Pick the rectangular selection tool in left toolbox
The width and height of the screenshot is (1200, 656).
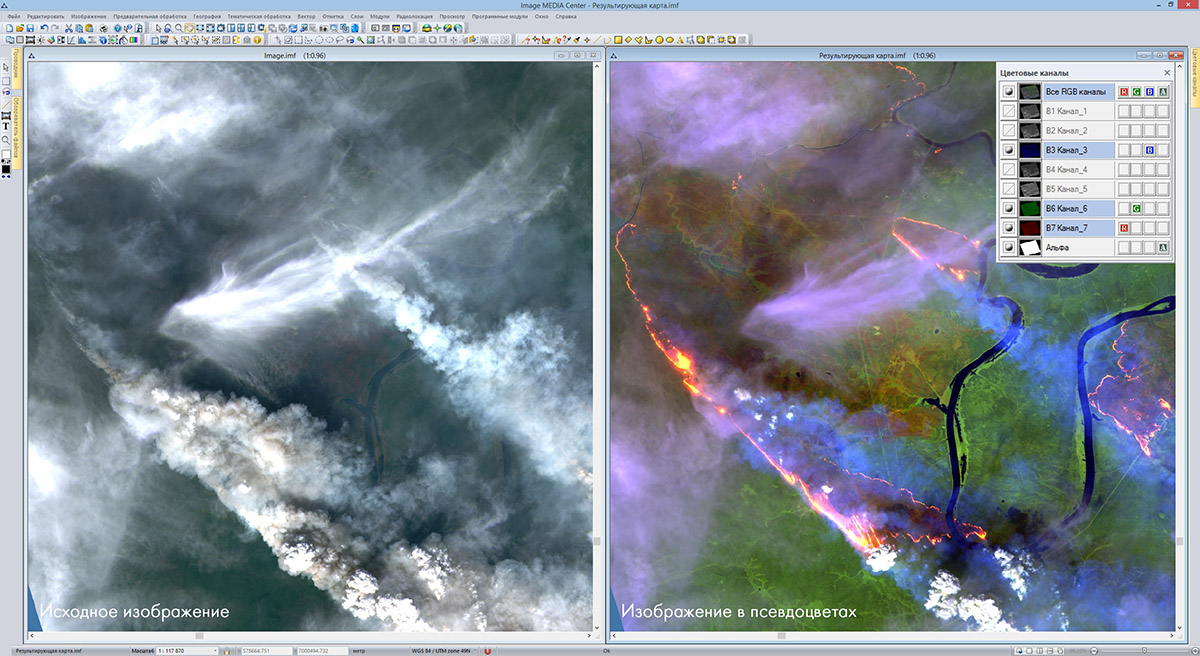[6, 80]
